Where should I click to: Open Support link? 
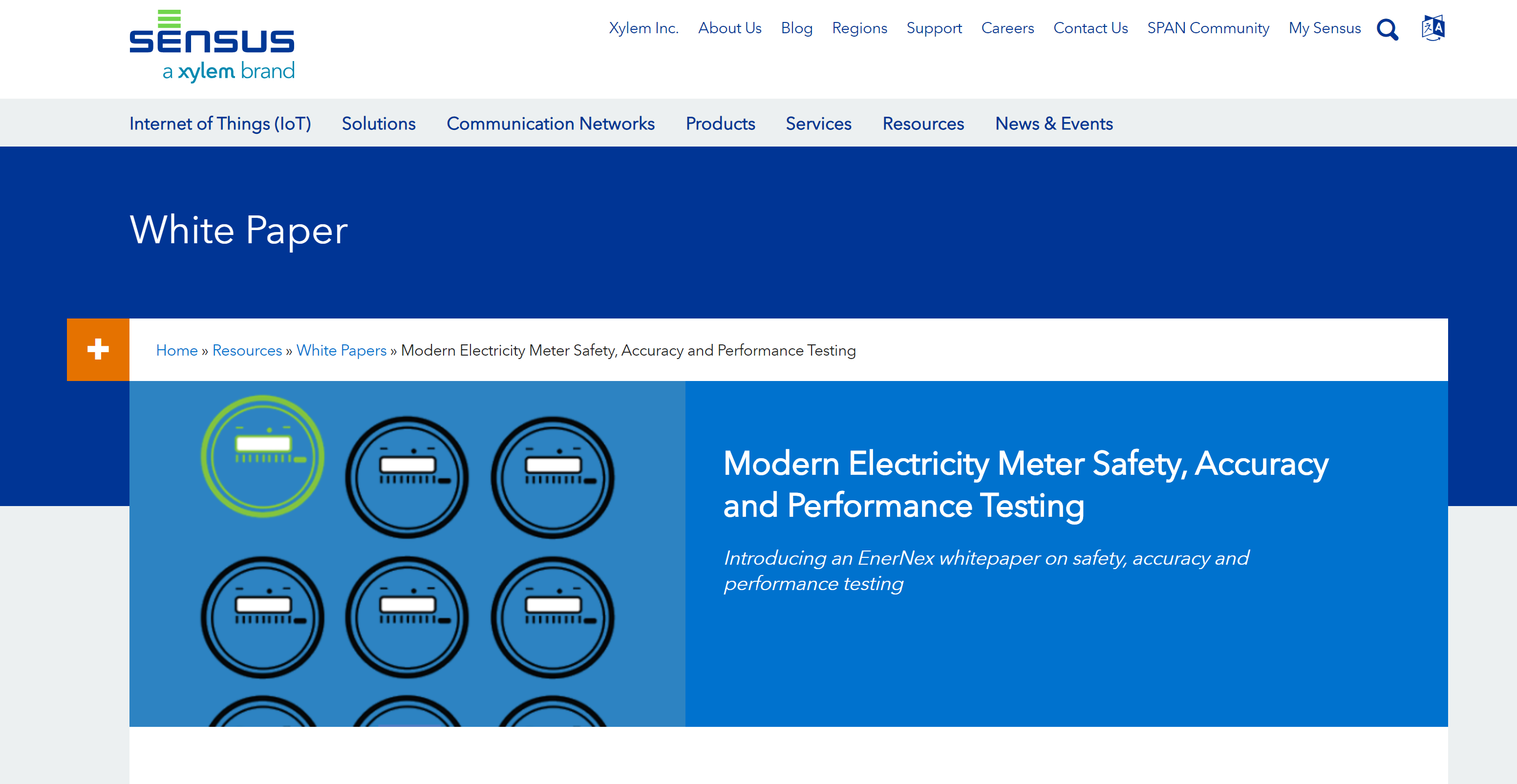click(934, 28)
